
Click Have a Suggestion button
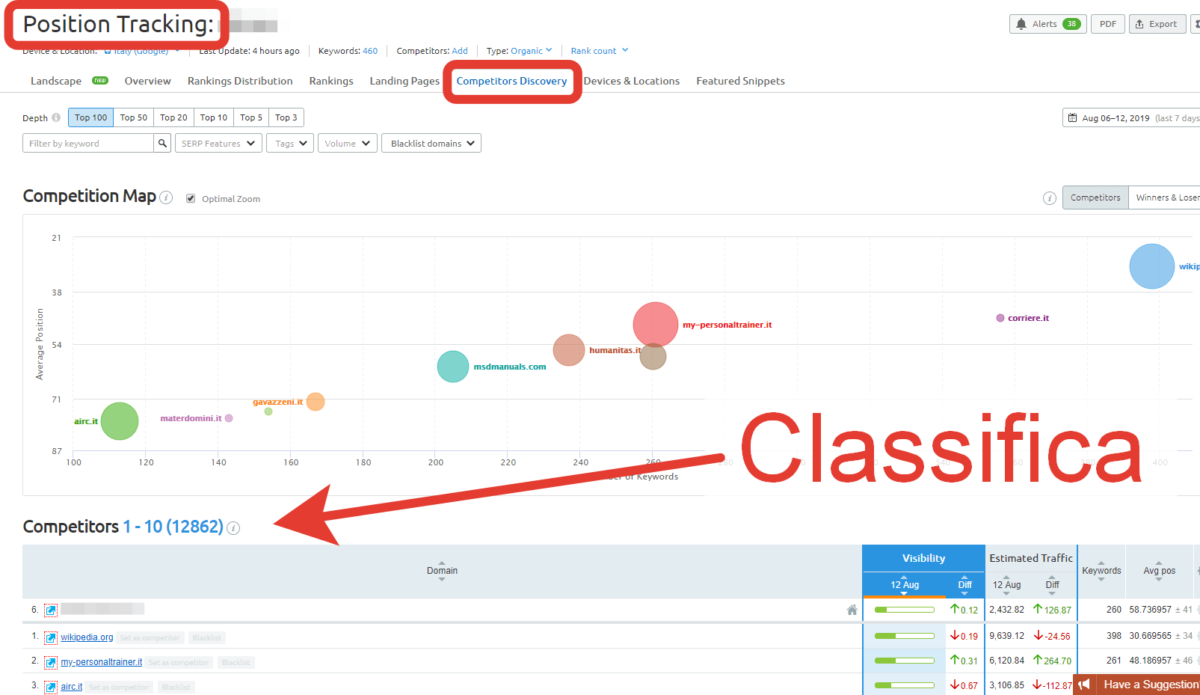click(1136, 685)
